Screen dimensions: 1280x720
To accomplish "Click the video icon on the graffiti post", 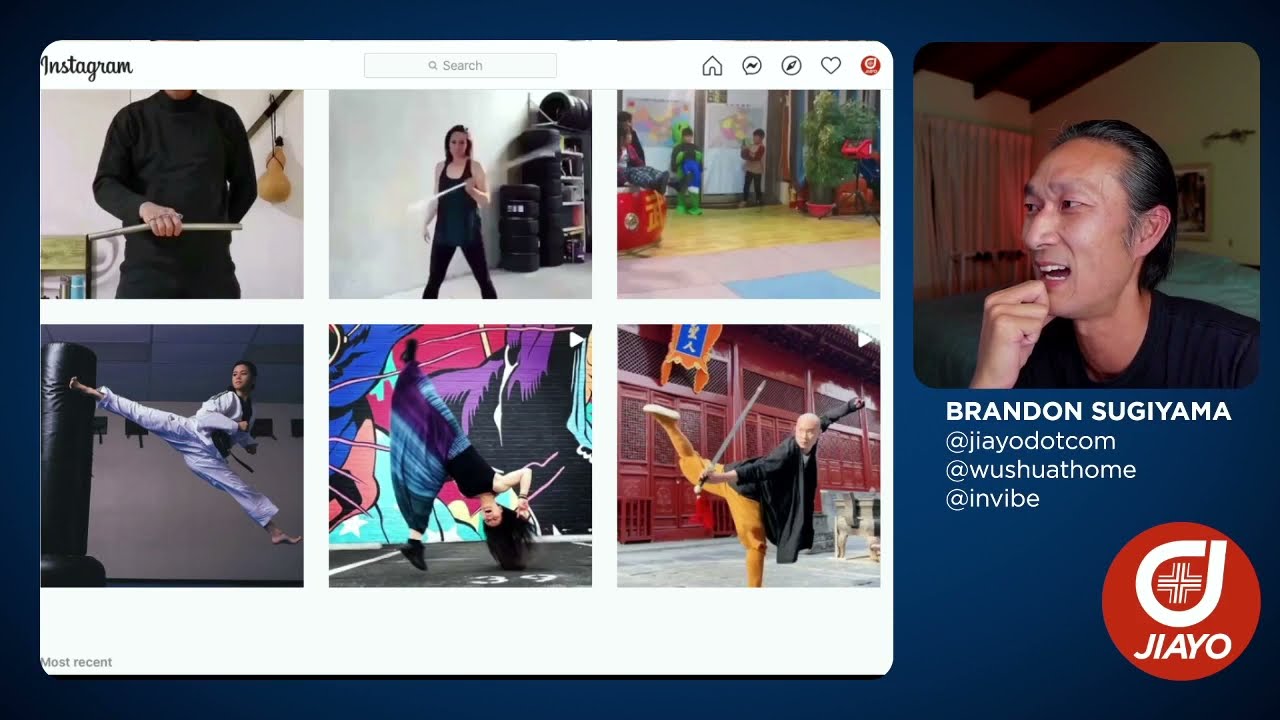I will point(576,340).
